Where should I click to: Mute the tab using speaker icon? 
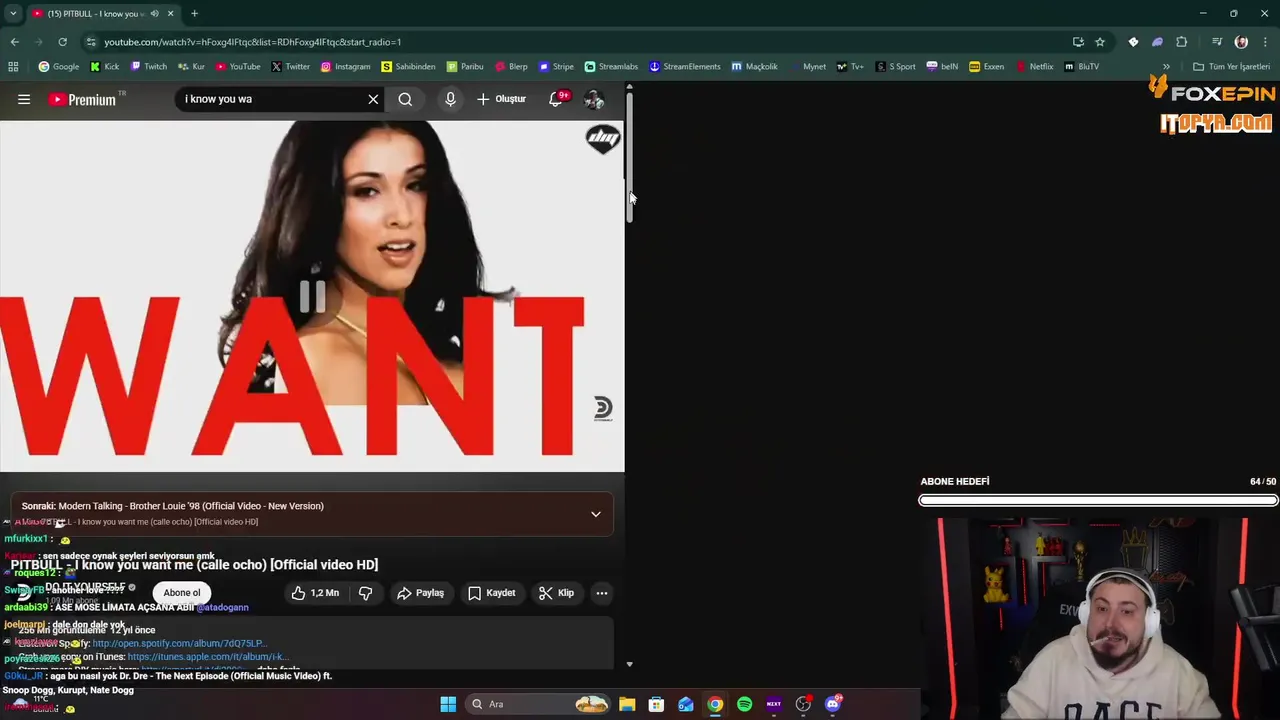pyautogui.click(x=154, y=13)
